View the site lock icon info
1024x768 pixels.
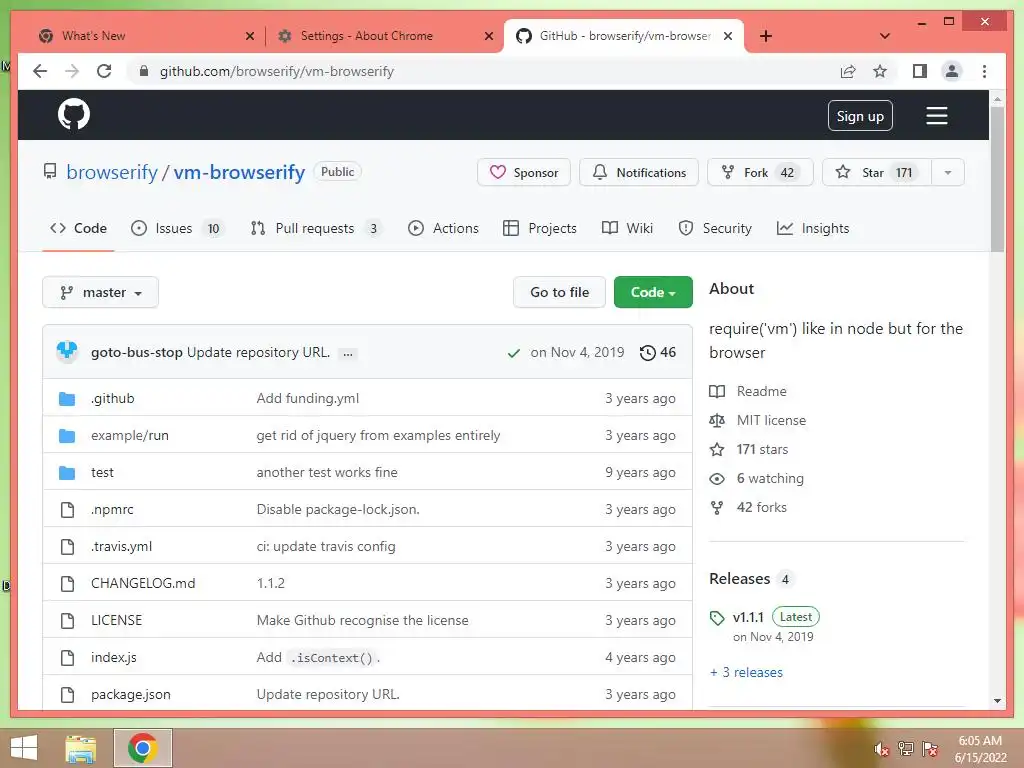tap(144, 71)
